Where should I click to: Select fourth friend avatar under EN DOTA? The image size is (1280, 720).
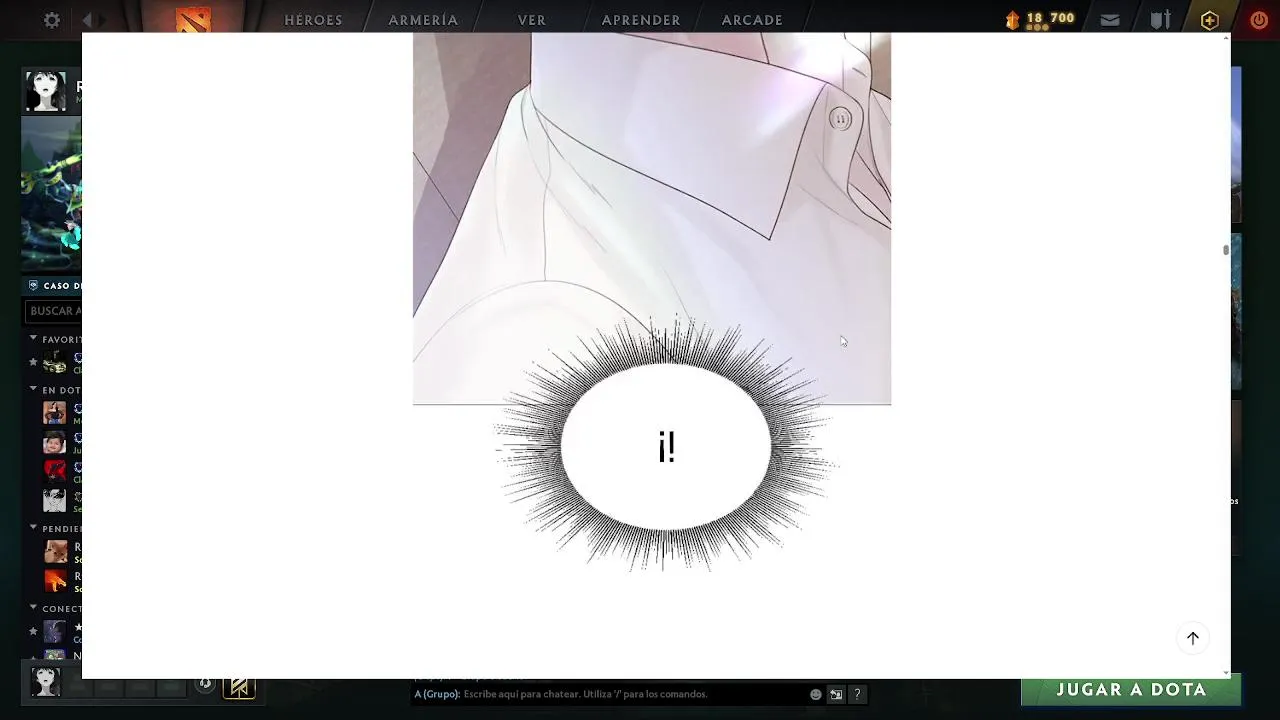54,500
